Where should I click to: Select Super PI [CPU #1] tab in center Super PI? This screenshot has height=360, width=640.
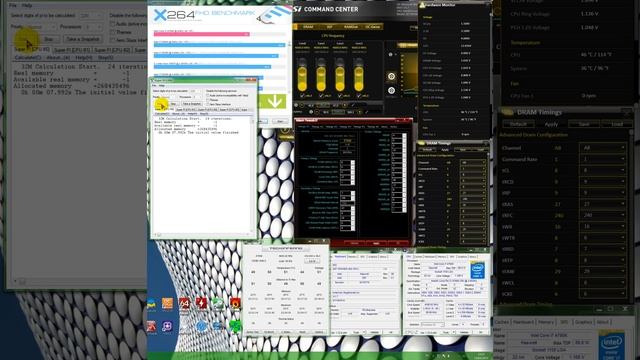[187, 110]
